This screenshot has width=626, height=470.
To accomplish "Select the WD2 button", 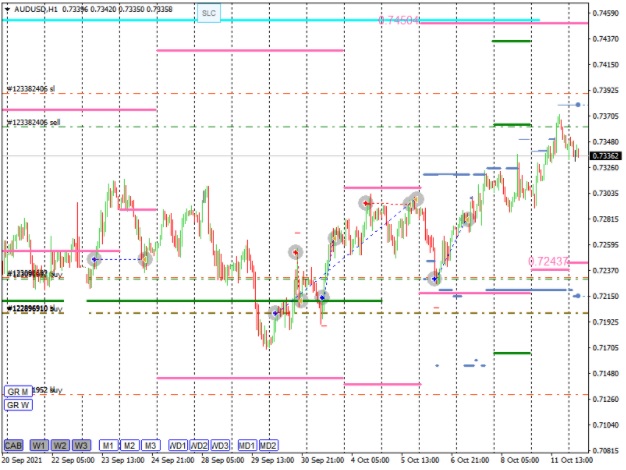I will 199,444.
